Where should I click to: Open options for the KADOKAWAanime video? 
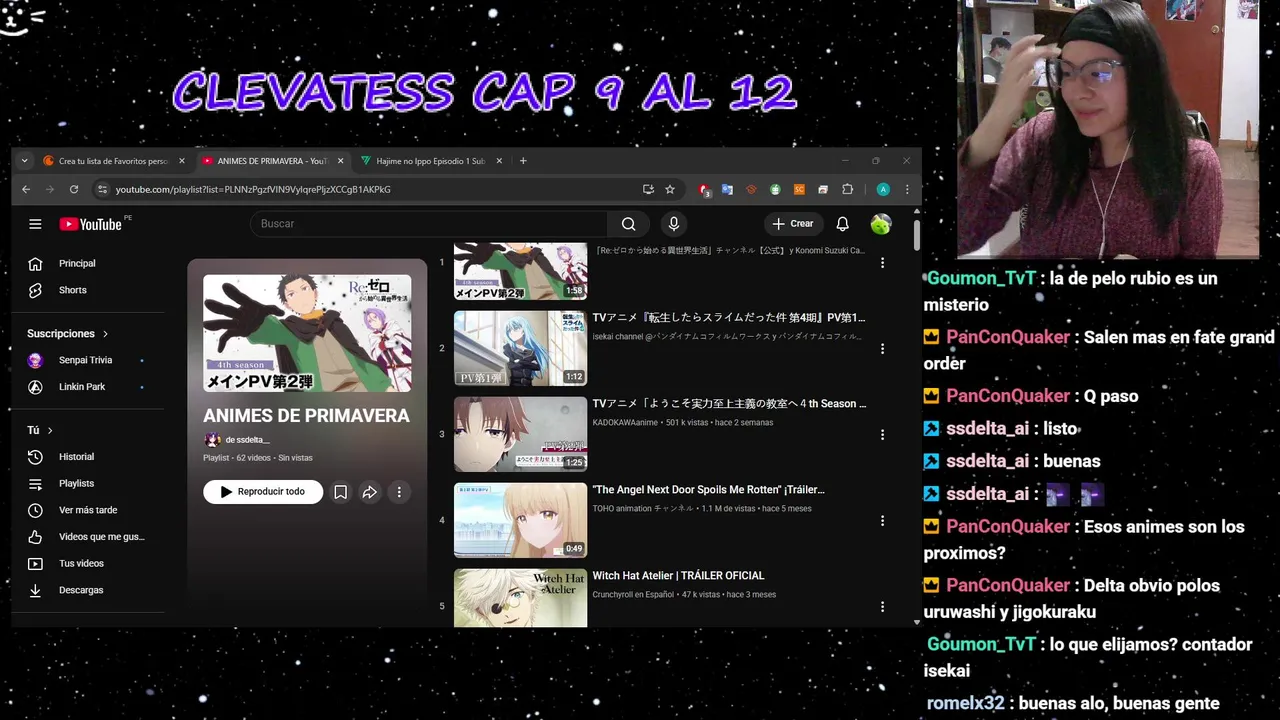tap(882, 435)
